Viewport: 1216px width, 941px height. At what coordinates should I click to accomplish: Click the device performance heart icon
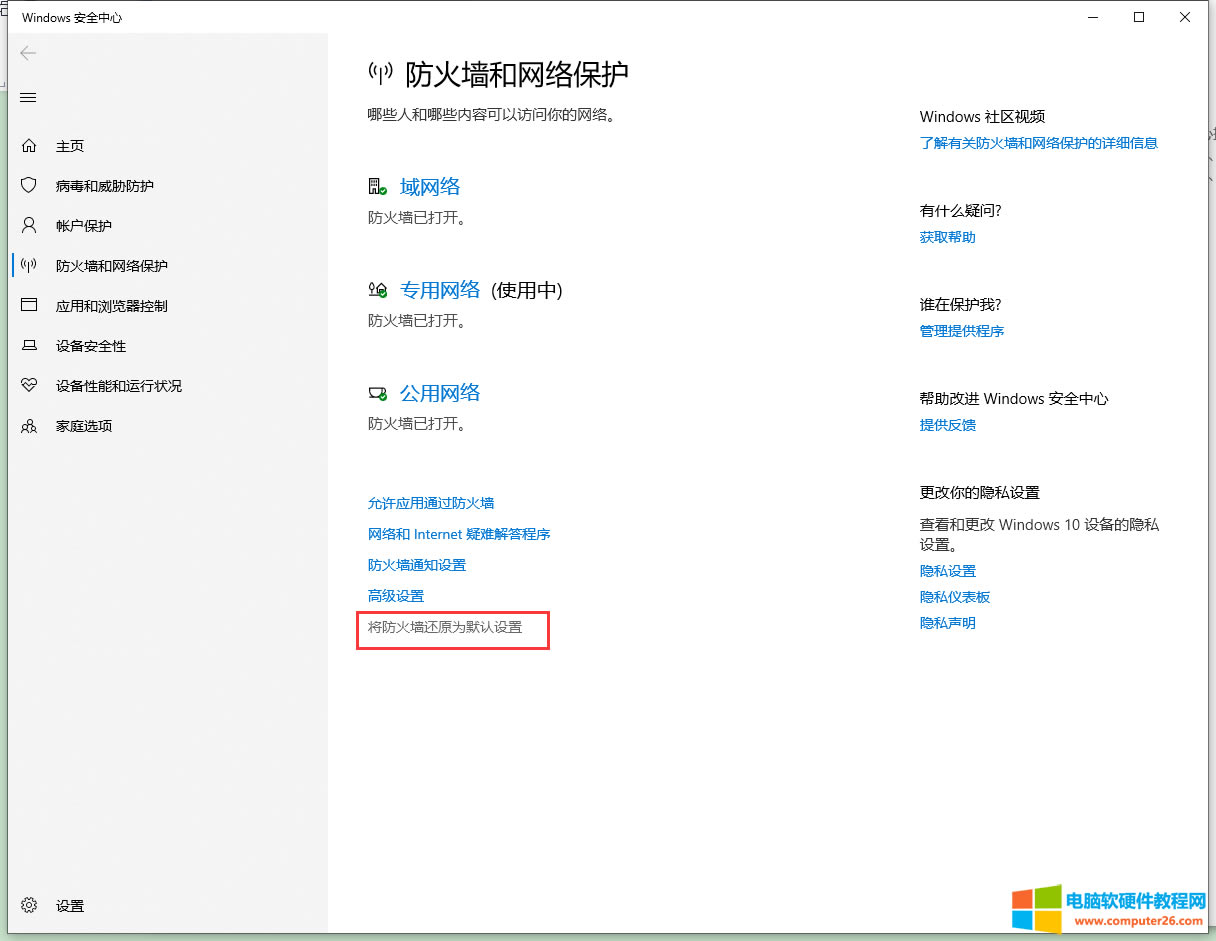pos(29,386)
